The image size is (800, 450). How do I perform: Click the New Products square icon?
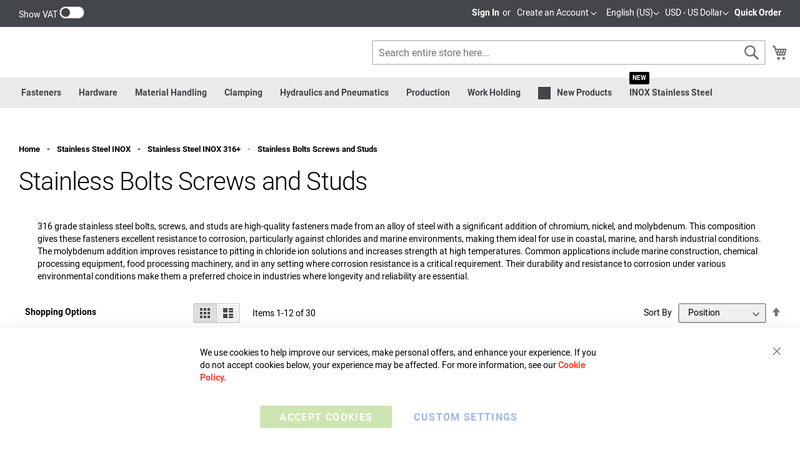pos(544,93)
